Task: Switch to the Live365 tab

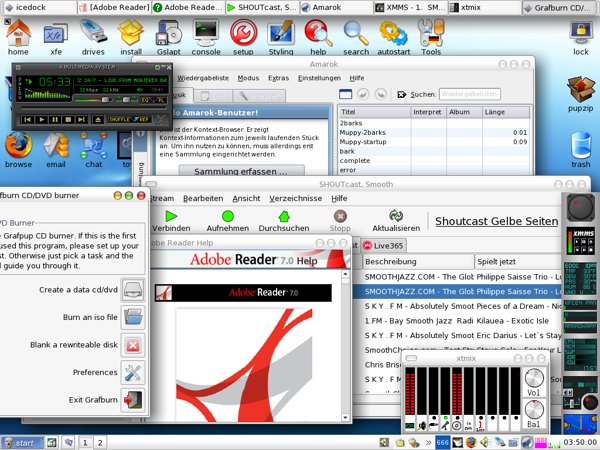Action: click(x=383, y=246)
